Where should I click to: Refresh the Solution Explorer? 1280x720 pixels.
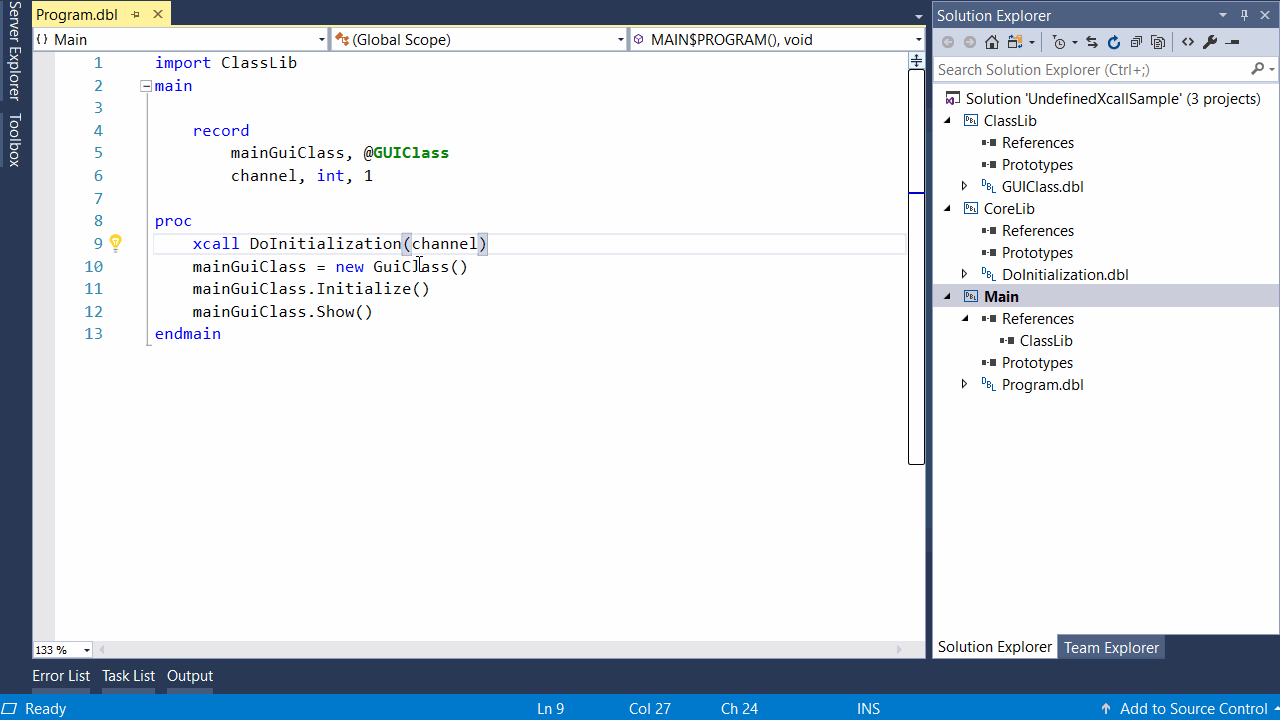1114,42
